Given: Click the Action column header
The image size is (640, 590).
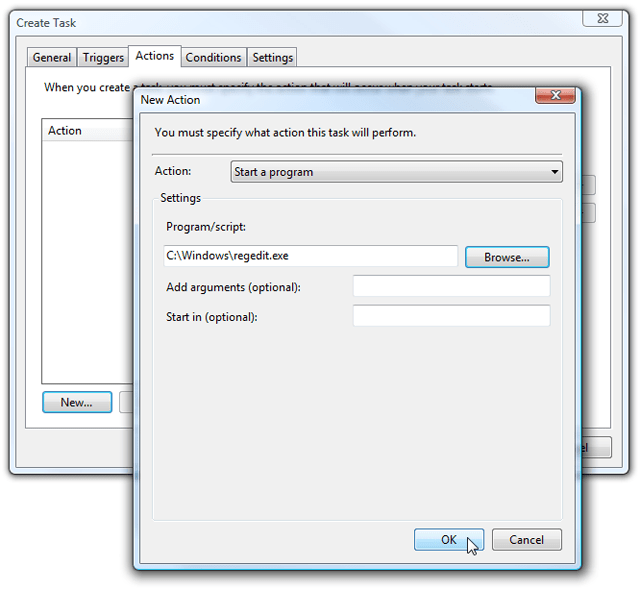Looking at the screenshot, I should point(87,131).
